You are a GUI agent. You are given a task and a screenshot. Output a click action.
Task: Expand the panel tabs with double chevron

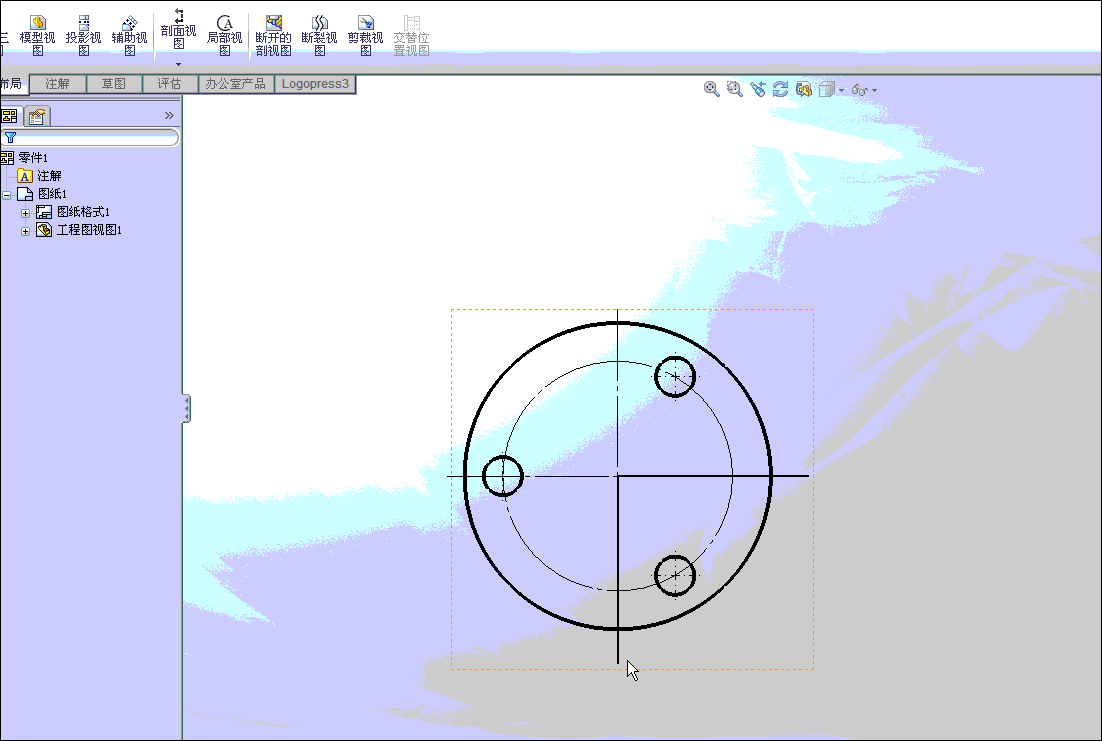click(x=169, y=115)
